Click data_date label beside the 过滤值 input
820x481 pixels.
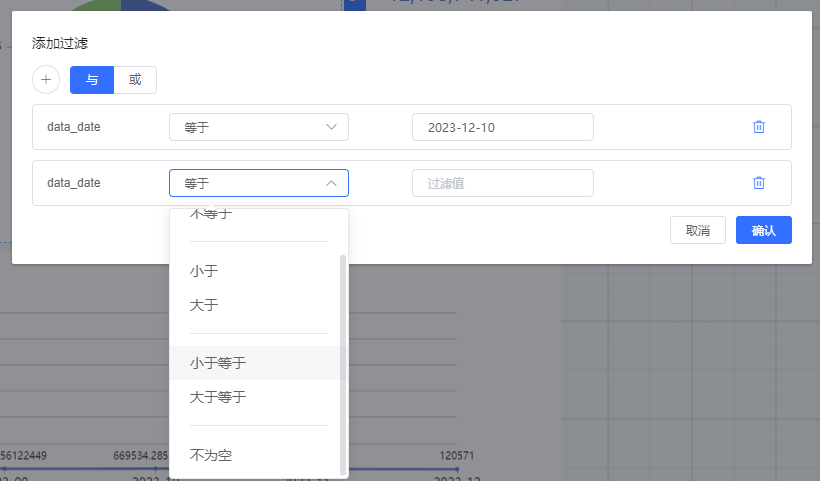[x=74, y=183]
